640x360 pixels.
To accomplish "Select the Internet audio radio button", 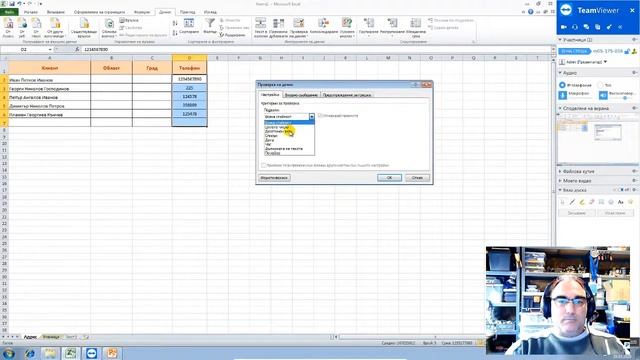I will click(x=562, y=85).
